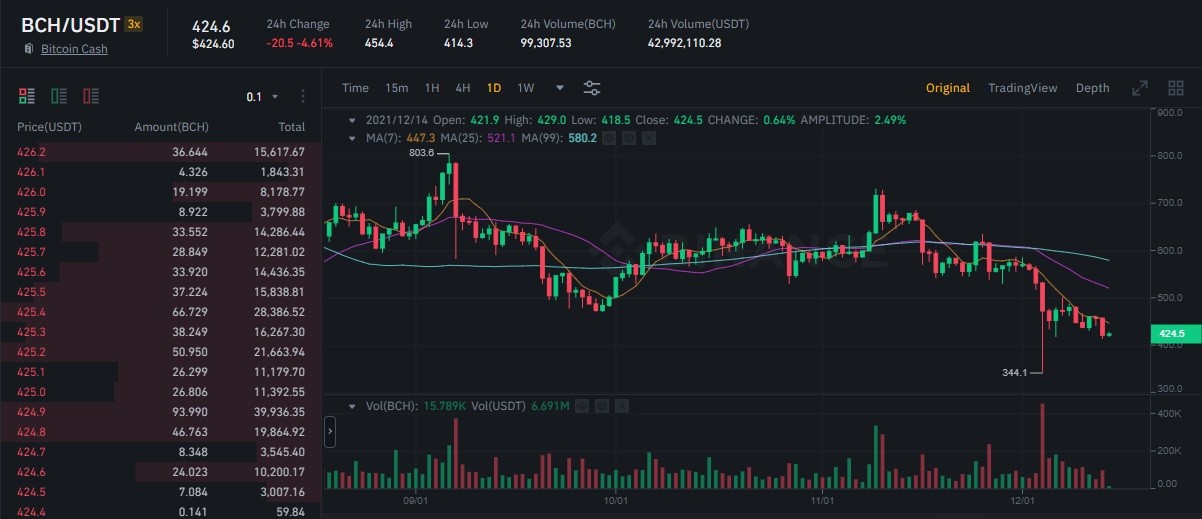Click the 344.1 low marker on chart

[1015, 373]
